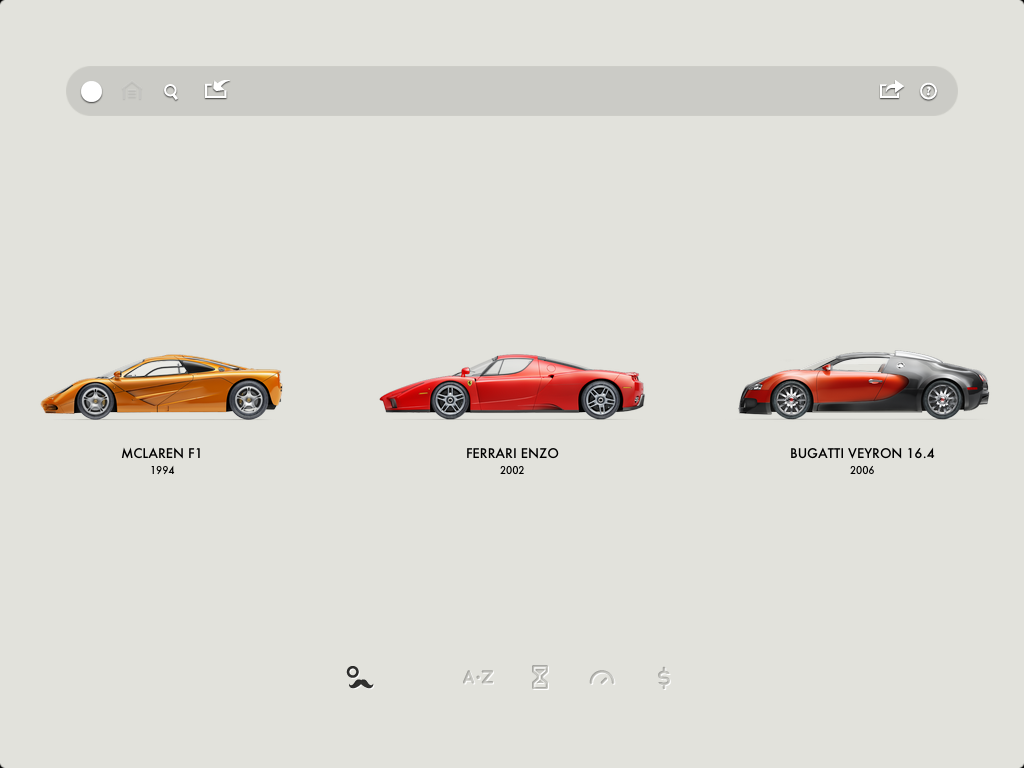Viewport: 1024px width, 768px height.
Task: Click the MCLAREN F1 title text
Action: (161, 453)
